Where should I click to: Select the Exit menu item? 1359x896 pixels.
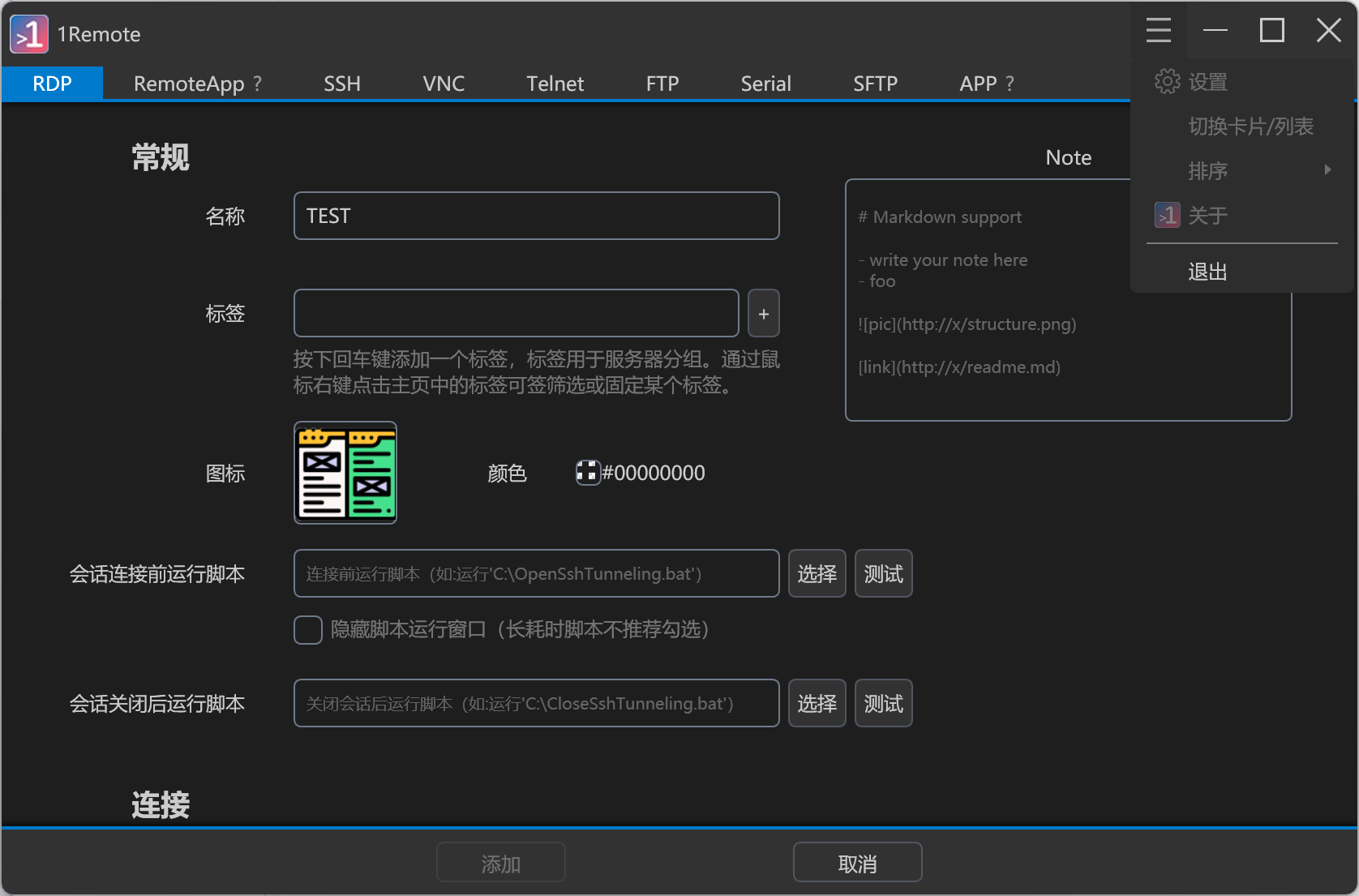[1207, 272]
